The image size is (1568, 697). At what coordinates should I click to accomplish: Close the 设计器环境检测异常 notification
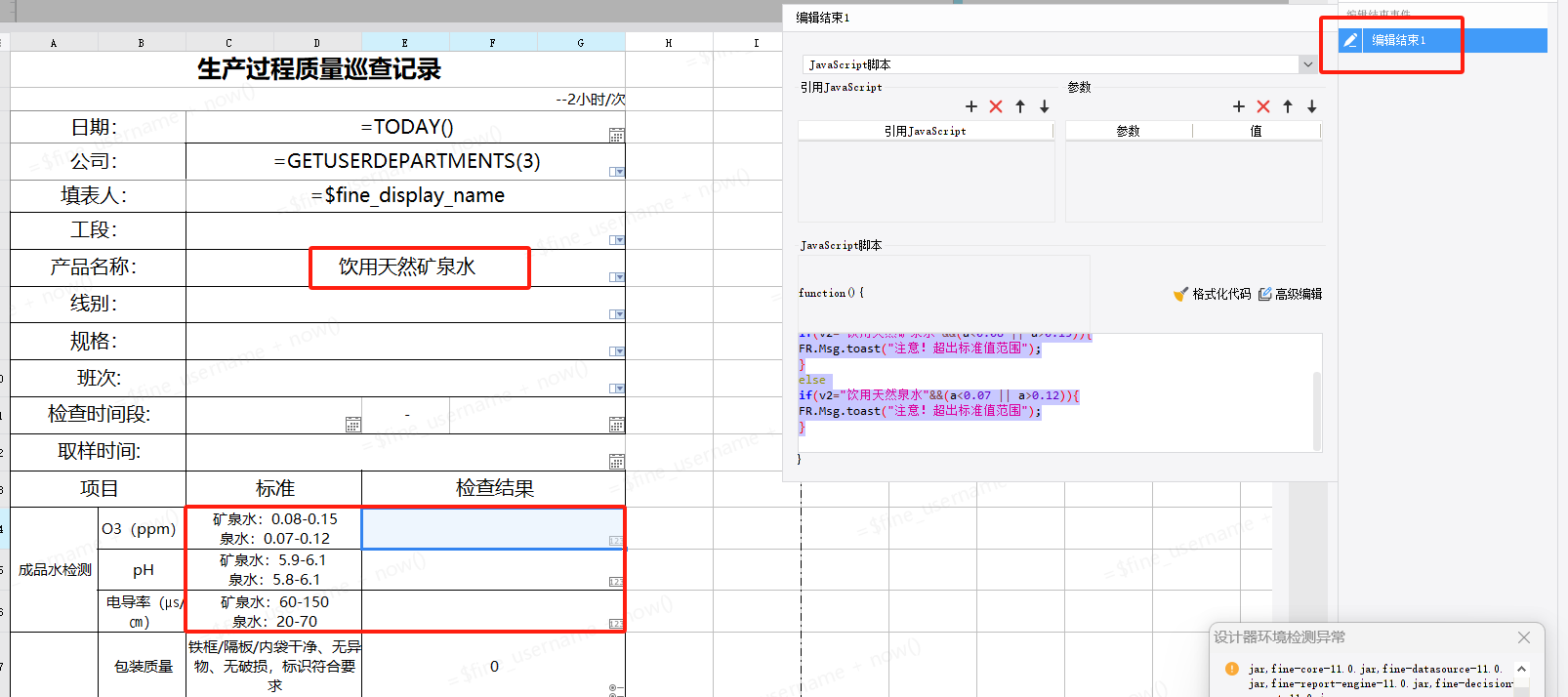tap(1524, 637)
